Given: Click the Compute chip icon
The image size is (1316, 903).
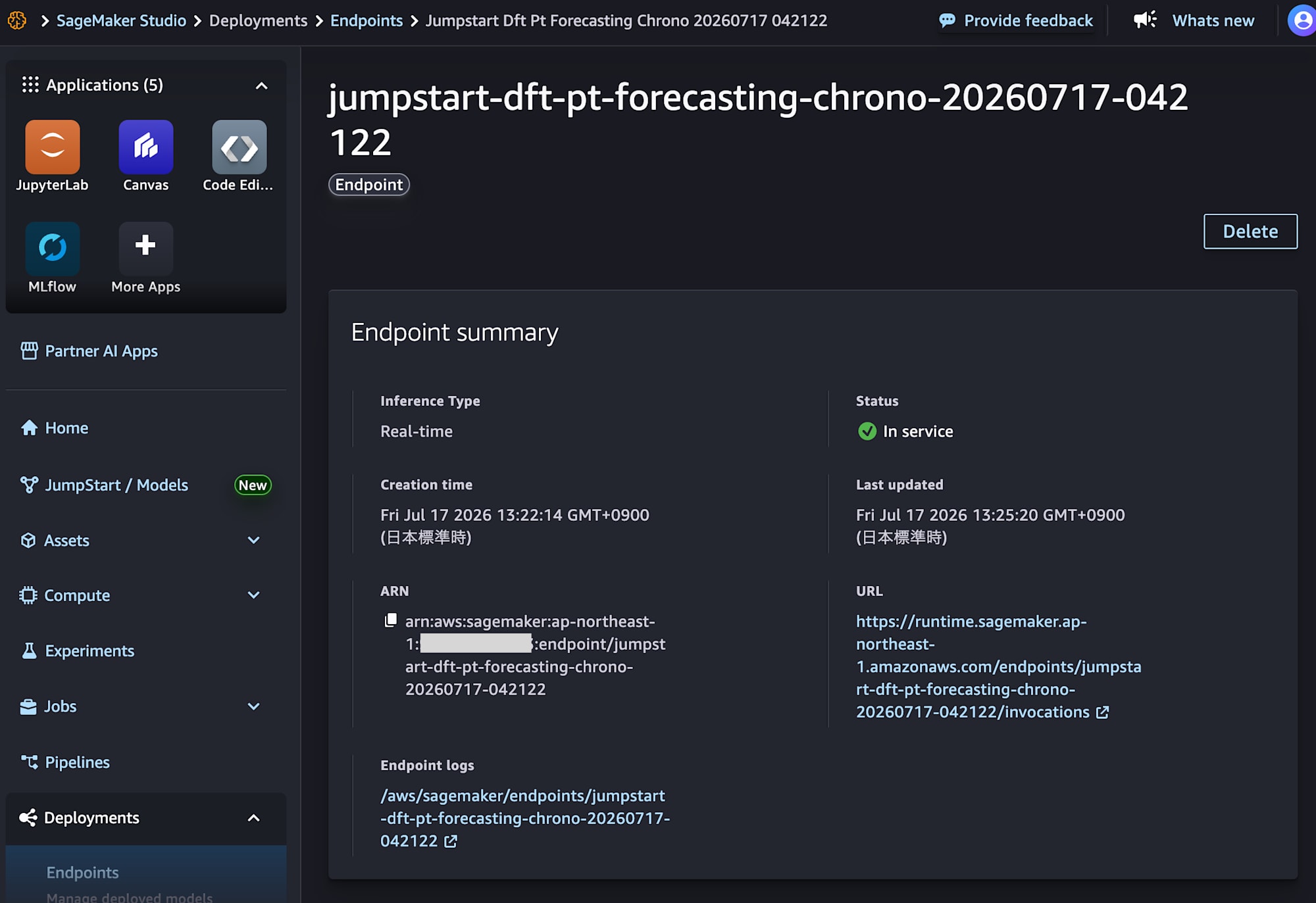Looking at the screenshot, I should (x=28, y=595).
